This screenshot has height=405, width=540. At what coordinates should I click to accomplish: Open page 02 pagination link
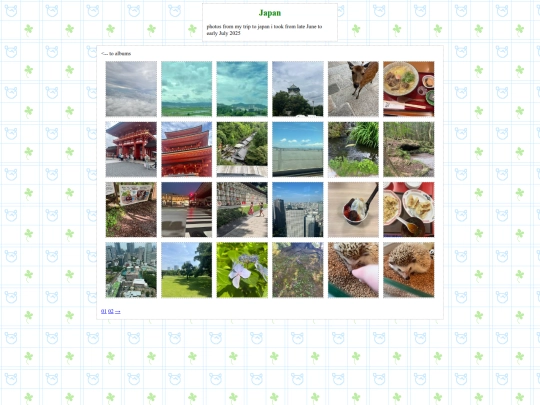click(x=111, y=311)
